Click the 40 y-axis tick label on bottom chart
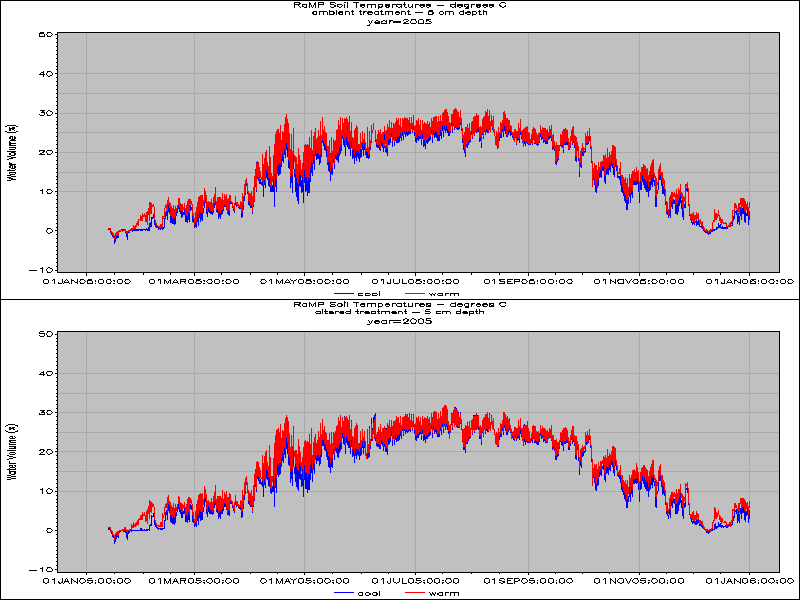 coord(45,373)
